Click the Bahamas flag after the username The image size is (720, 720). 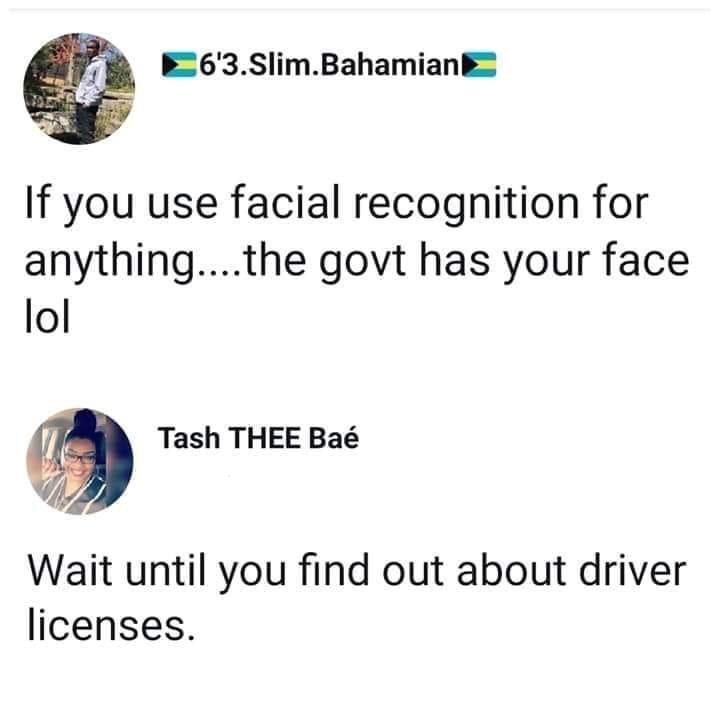pos(479,65)
